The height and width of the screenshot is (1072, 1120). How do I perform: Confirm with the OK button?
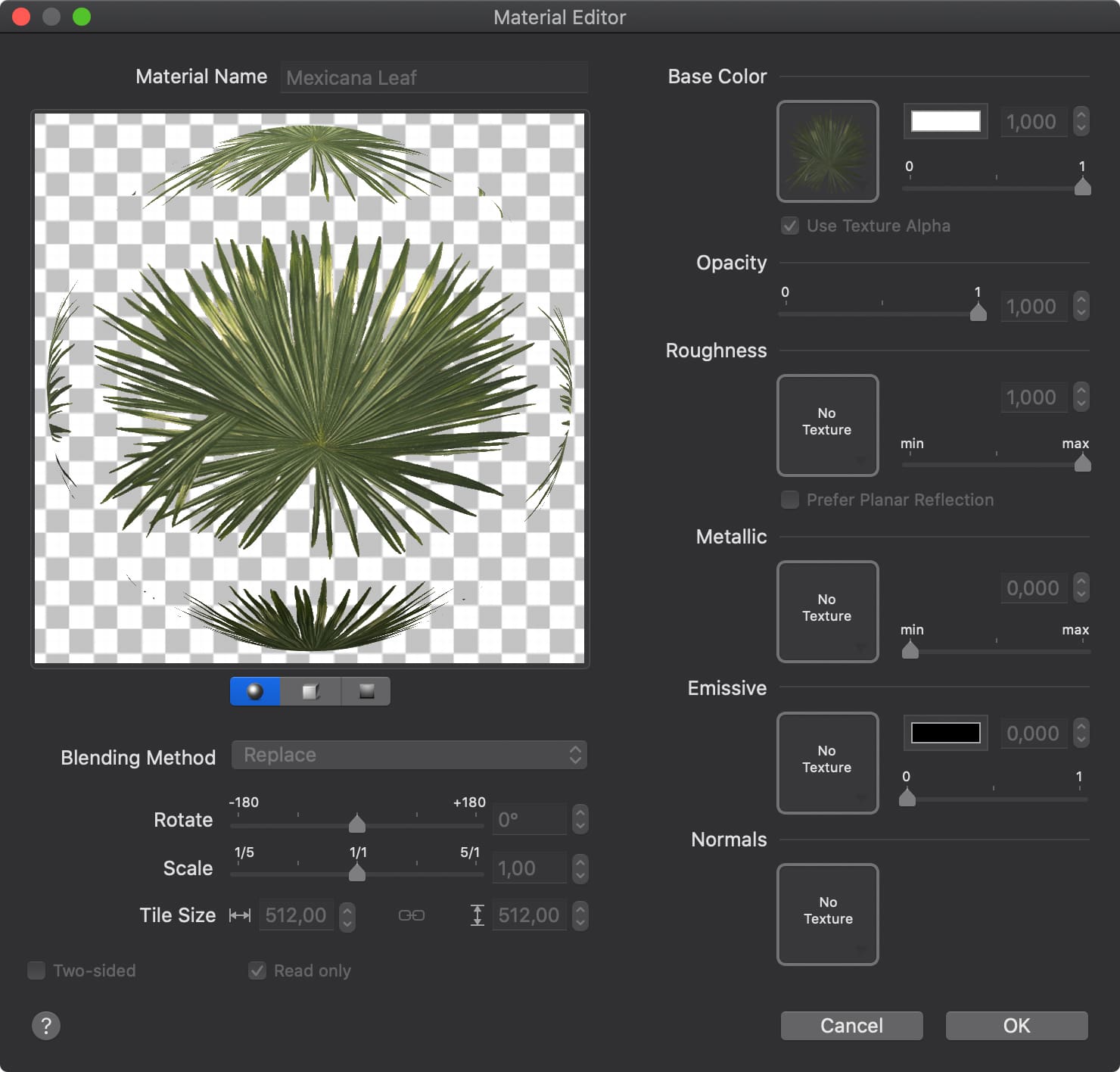click(x=1016, y=1026)
